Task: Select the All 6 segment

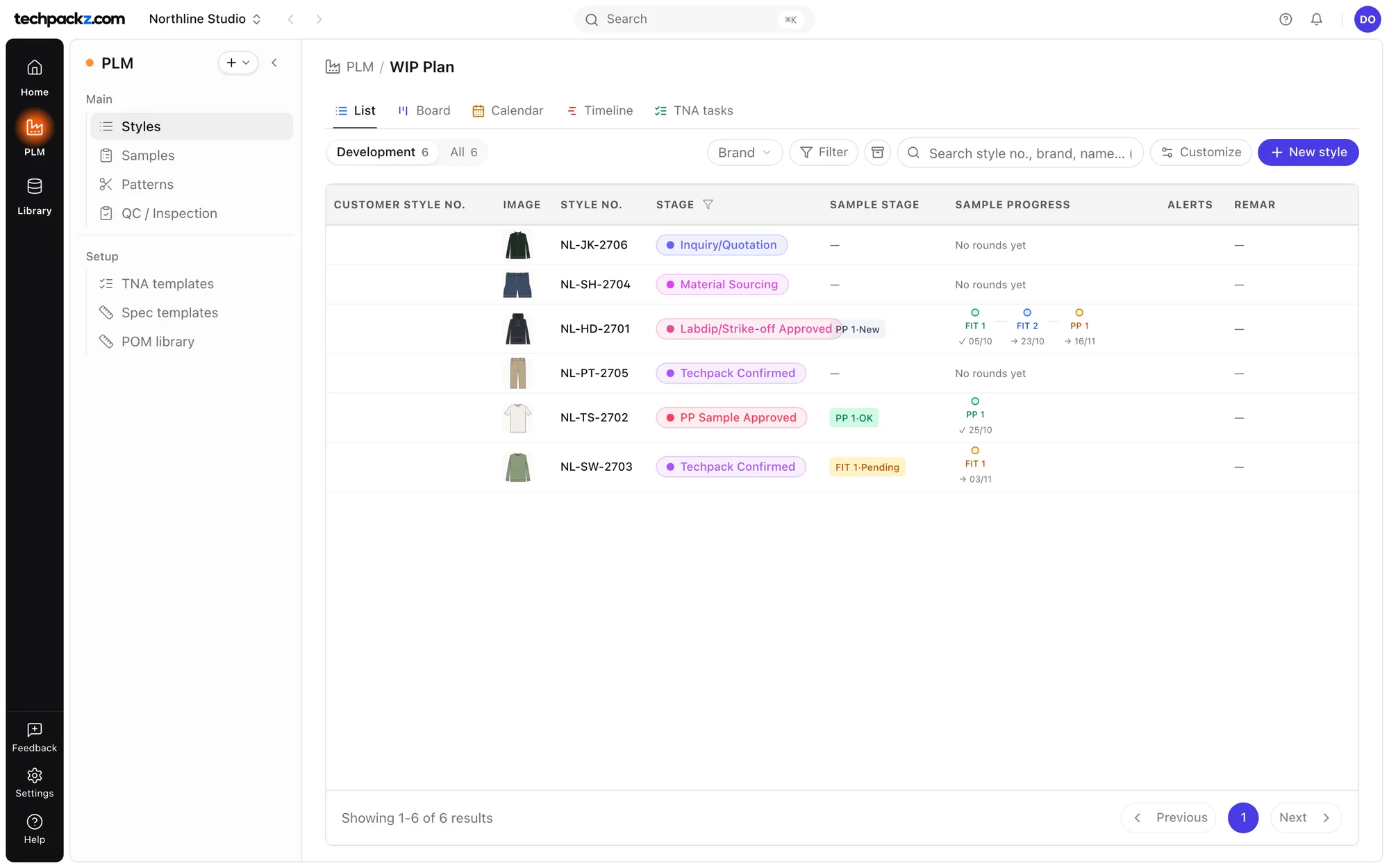Action: pos(464,152)
